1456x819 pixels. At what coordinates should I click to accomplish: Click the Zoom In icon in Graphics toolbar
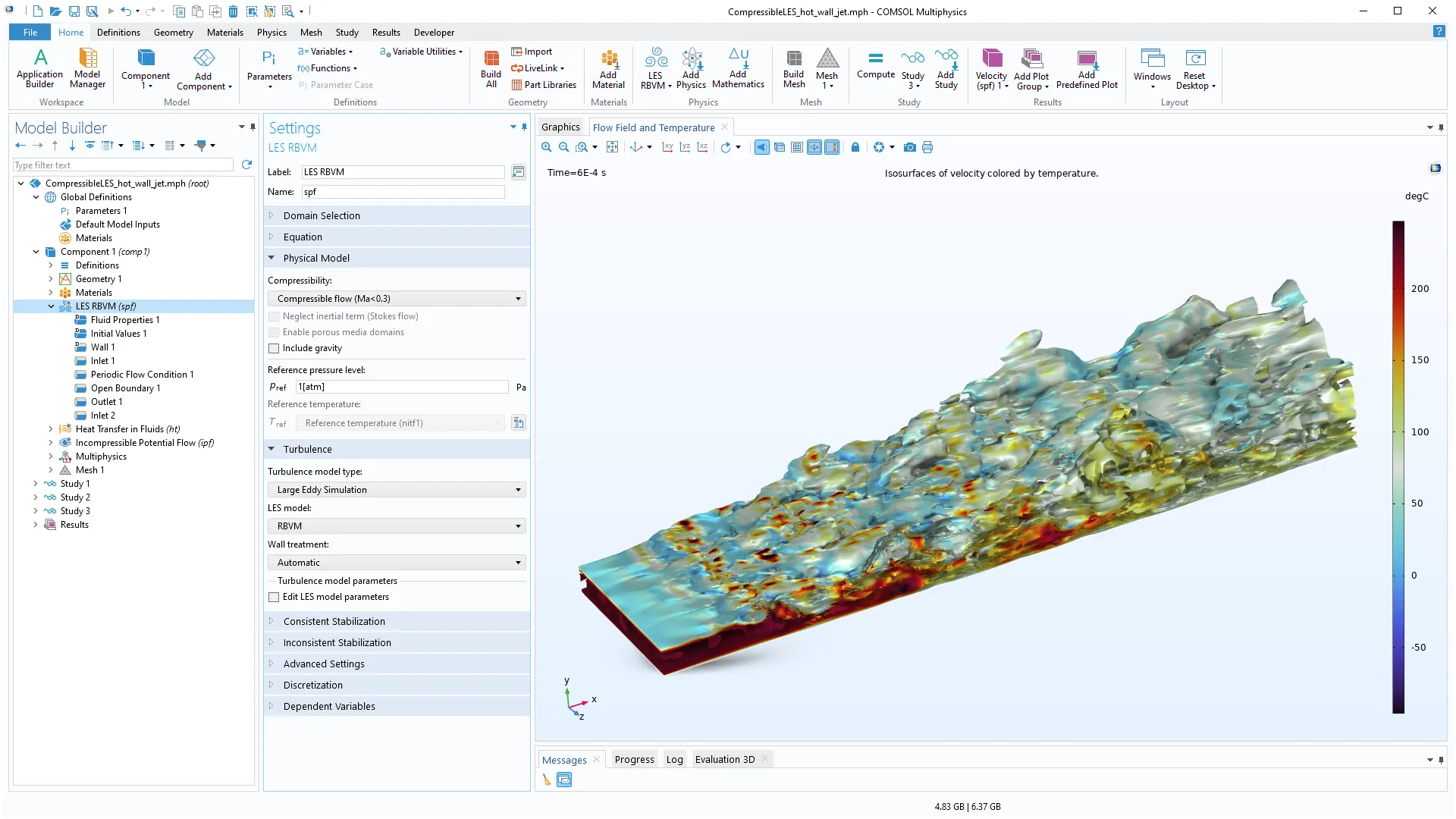pos(546,147)
